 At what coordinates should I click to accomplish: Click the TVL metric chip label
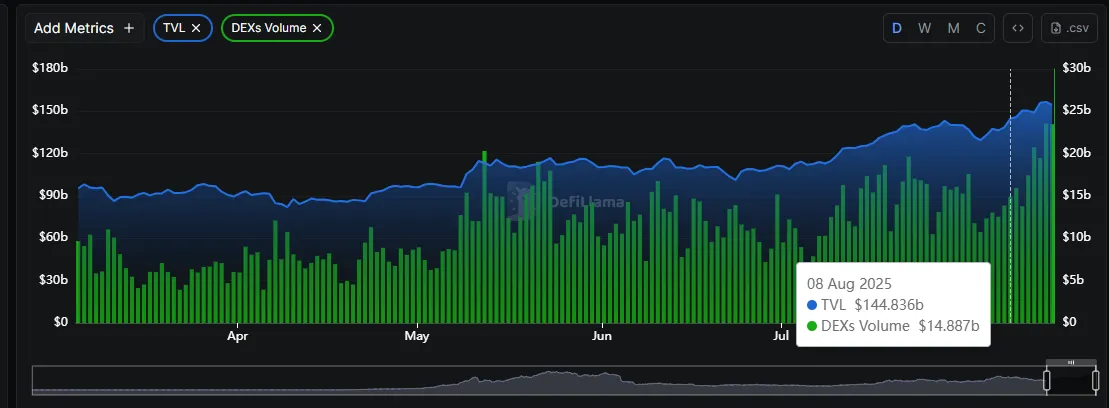click(x=173, y=28)
